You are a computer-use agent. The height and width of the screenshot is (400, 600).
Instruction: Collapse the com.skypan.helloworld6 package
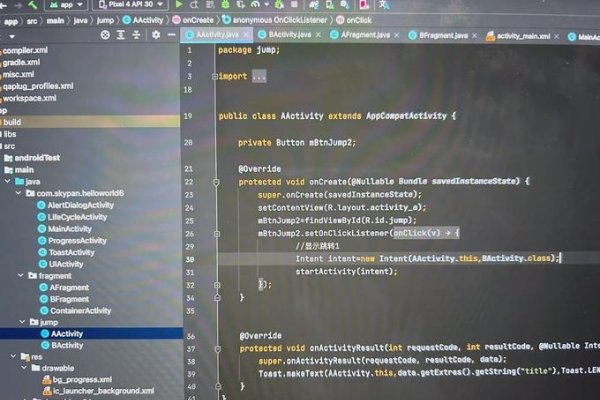(19, 193)
